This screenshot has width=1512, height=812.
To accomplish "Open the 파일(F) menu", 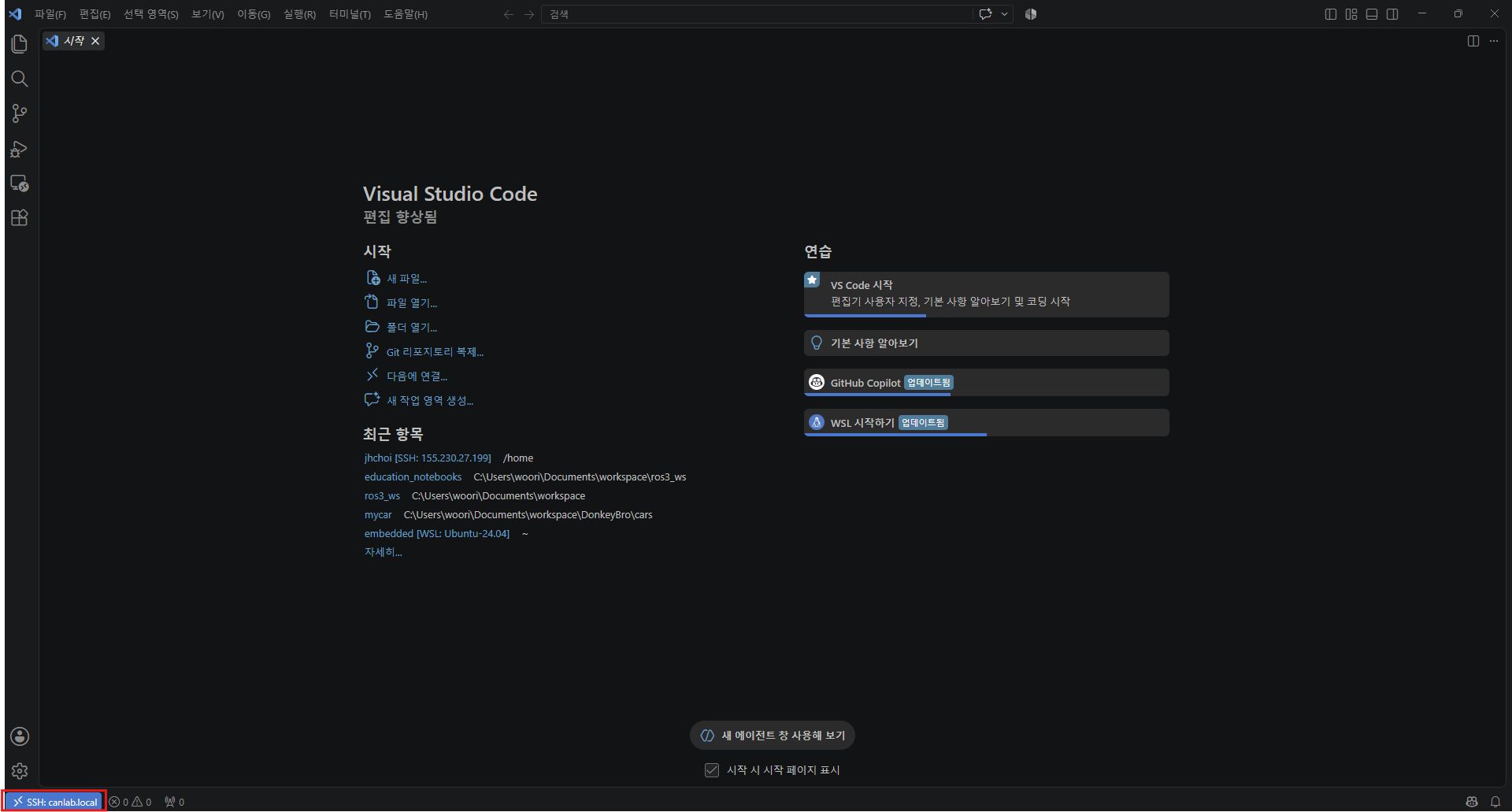I will click(50, 14).
